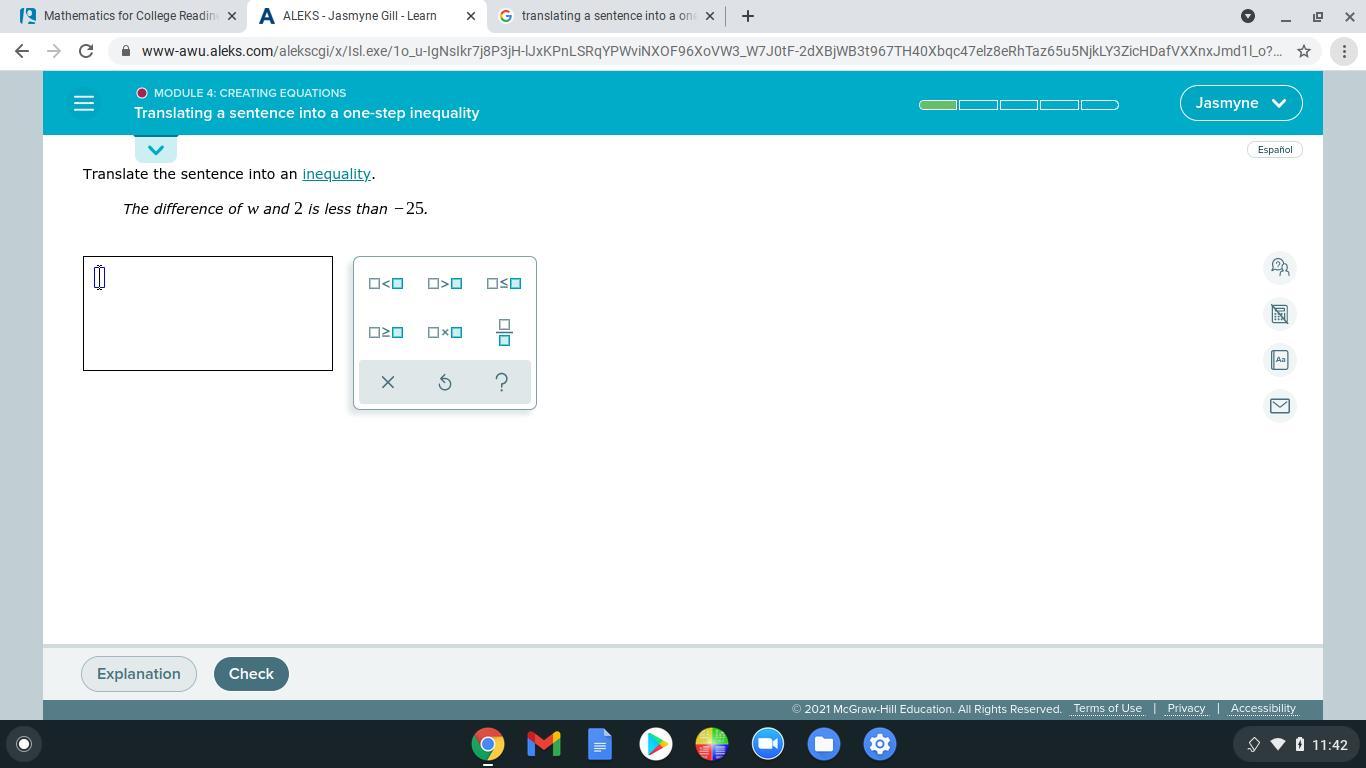
Task: Clear the answer with the X button
Action: coord(388,382)
